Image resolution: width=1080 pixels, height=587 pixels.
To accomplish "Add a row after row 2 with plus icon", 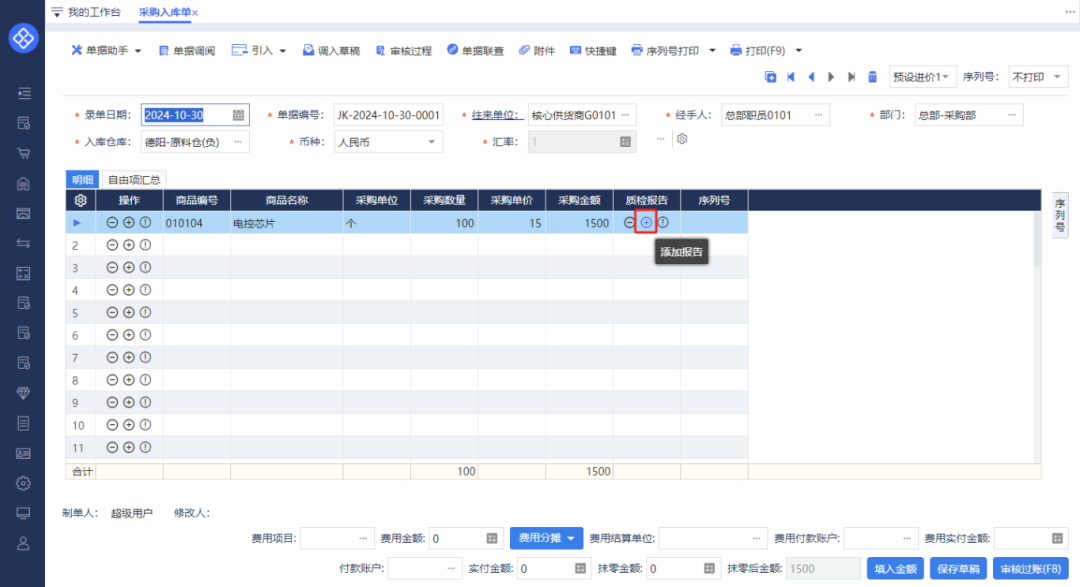I will (129, 245).
